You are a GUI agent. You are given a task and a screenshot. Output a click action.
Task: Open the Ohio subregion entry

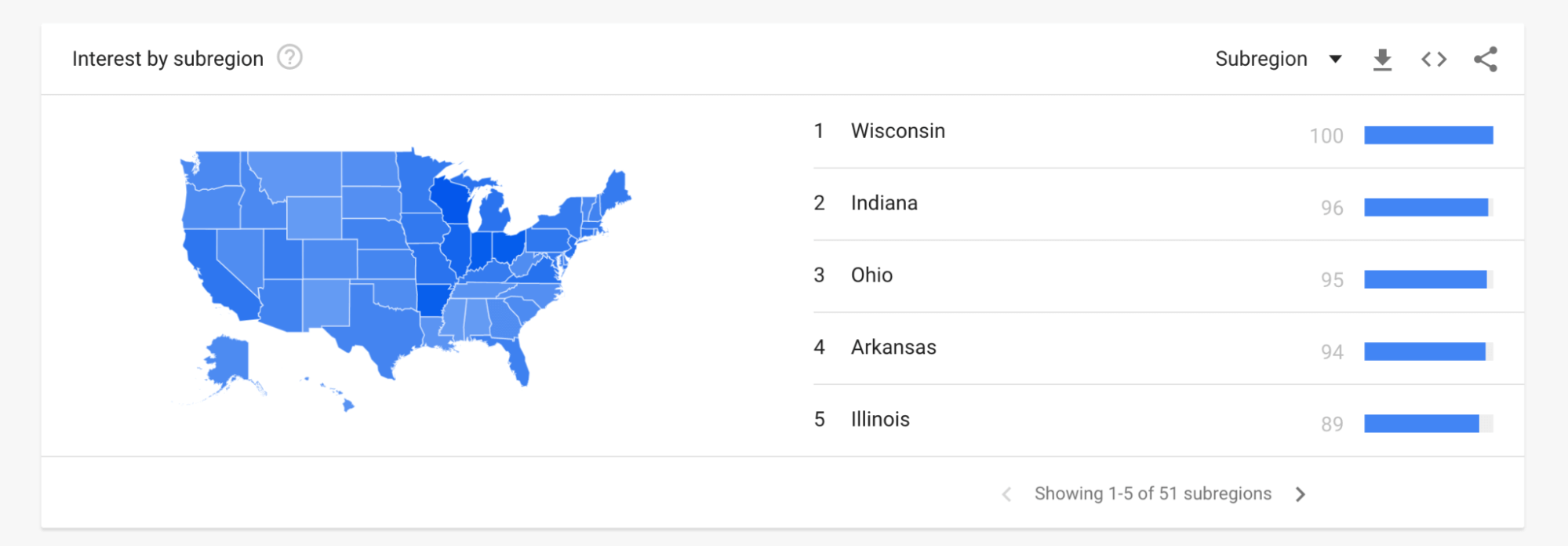click(x=871, y=275)
